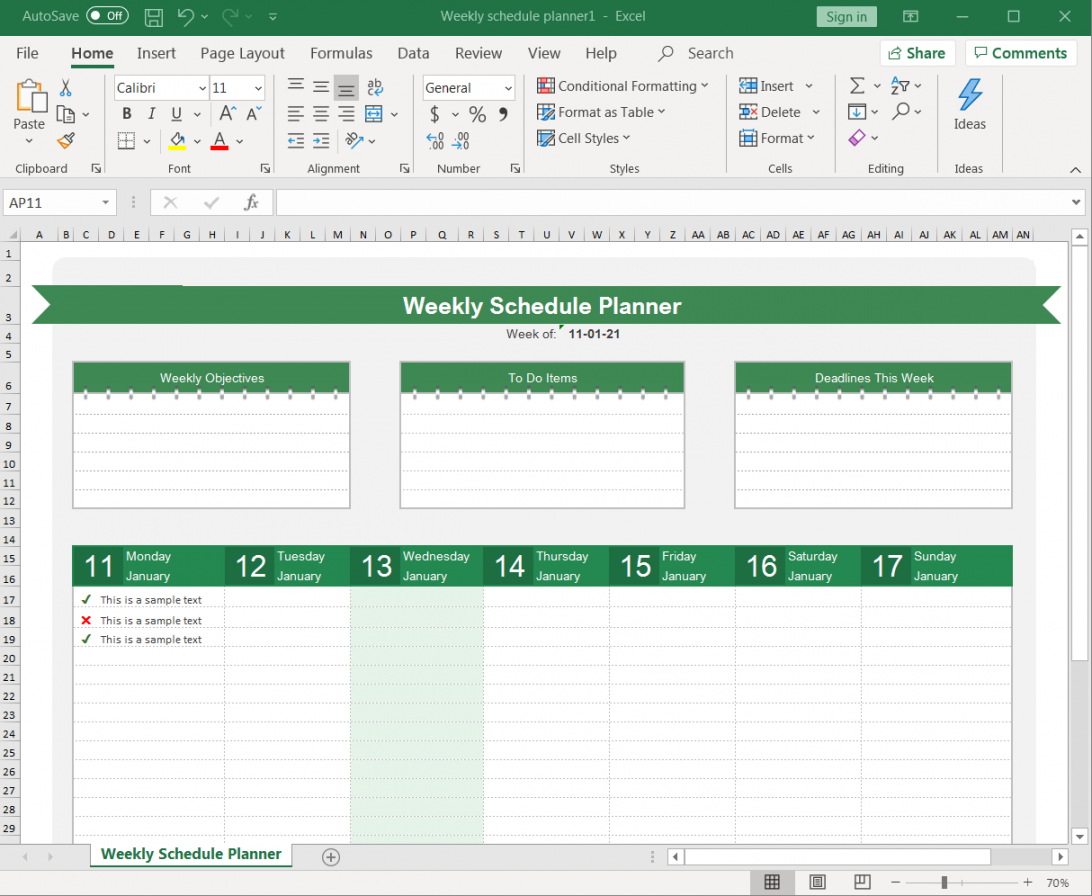The height and width of the screenshot is (896, 1092).
Task: Switch to the Insert tab
Action: [x=156, y=53]
